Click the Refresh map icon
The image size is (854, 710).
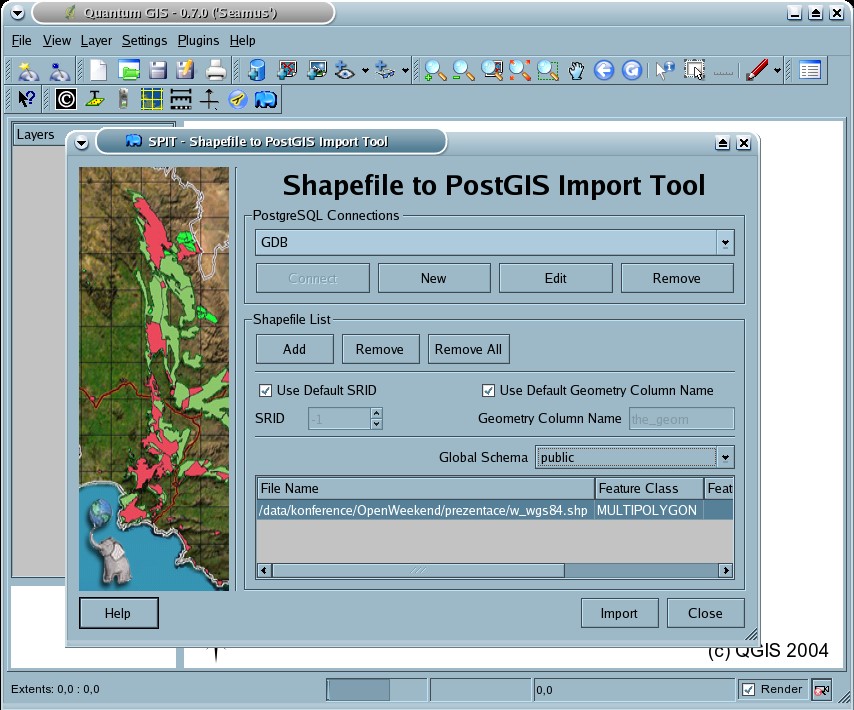point(632,70)
